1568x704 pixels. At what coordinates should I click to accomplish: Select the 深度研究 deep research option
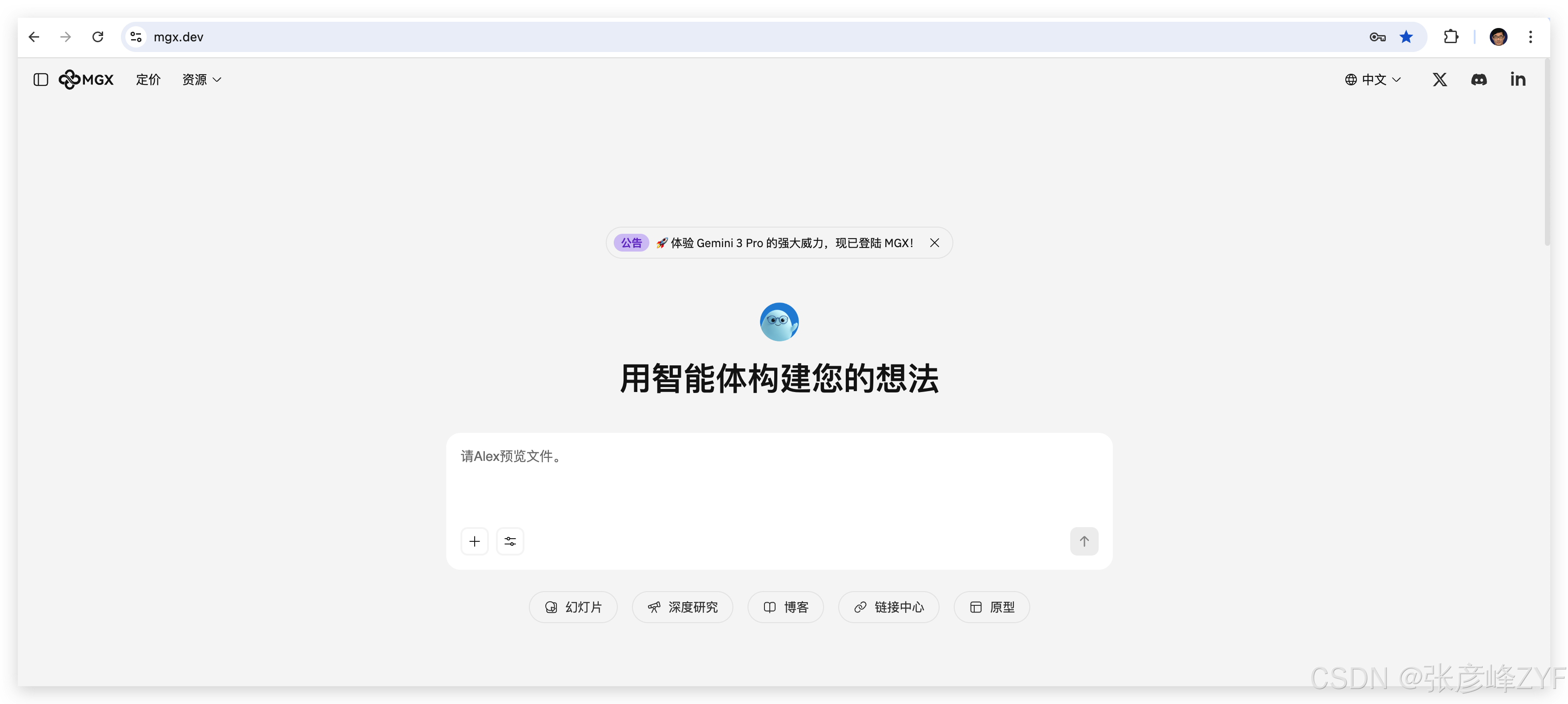tap(682, 607)
